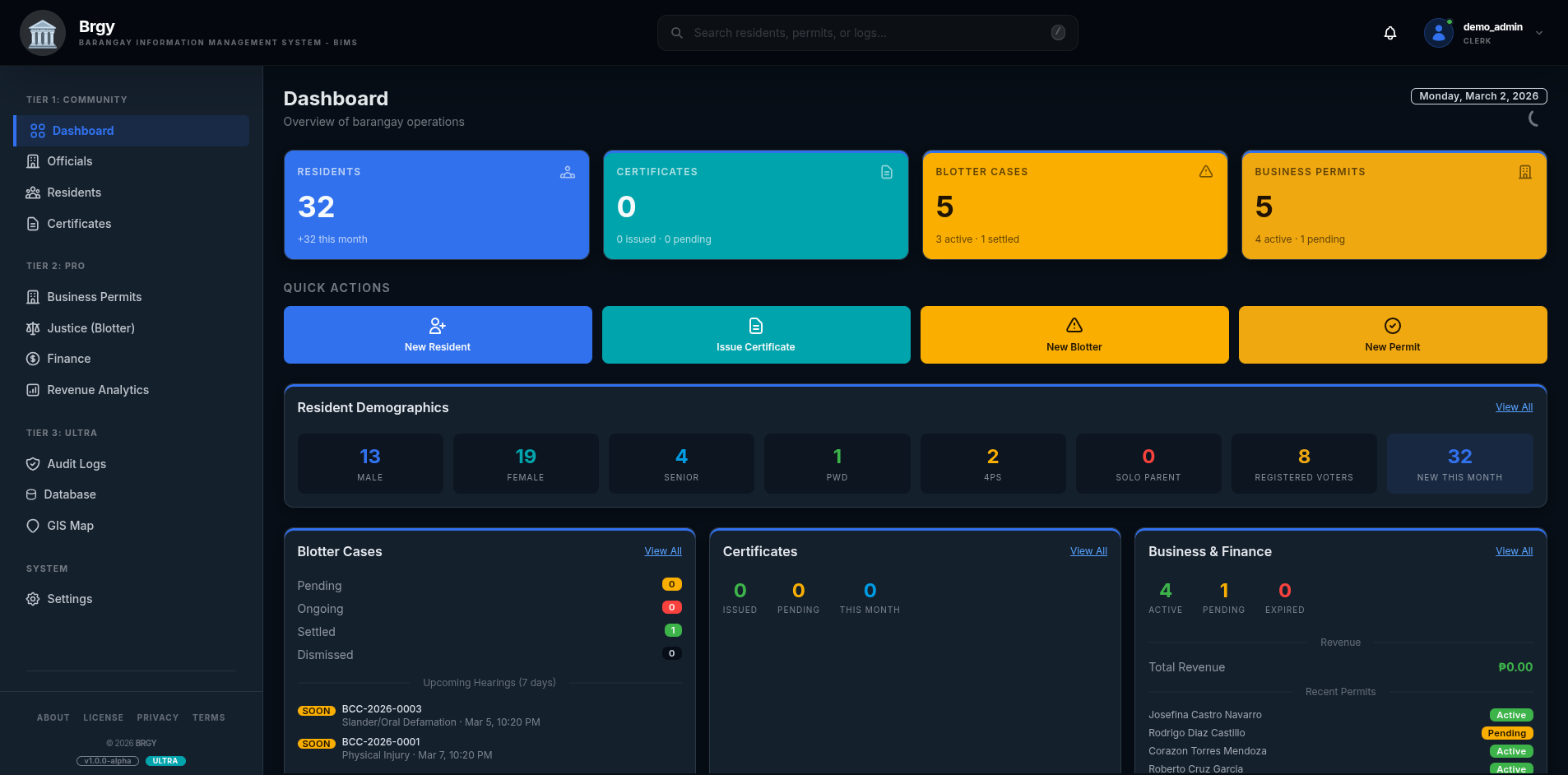Open the Blotter Cases stat card

point(1074,205)
